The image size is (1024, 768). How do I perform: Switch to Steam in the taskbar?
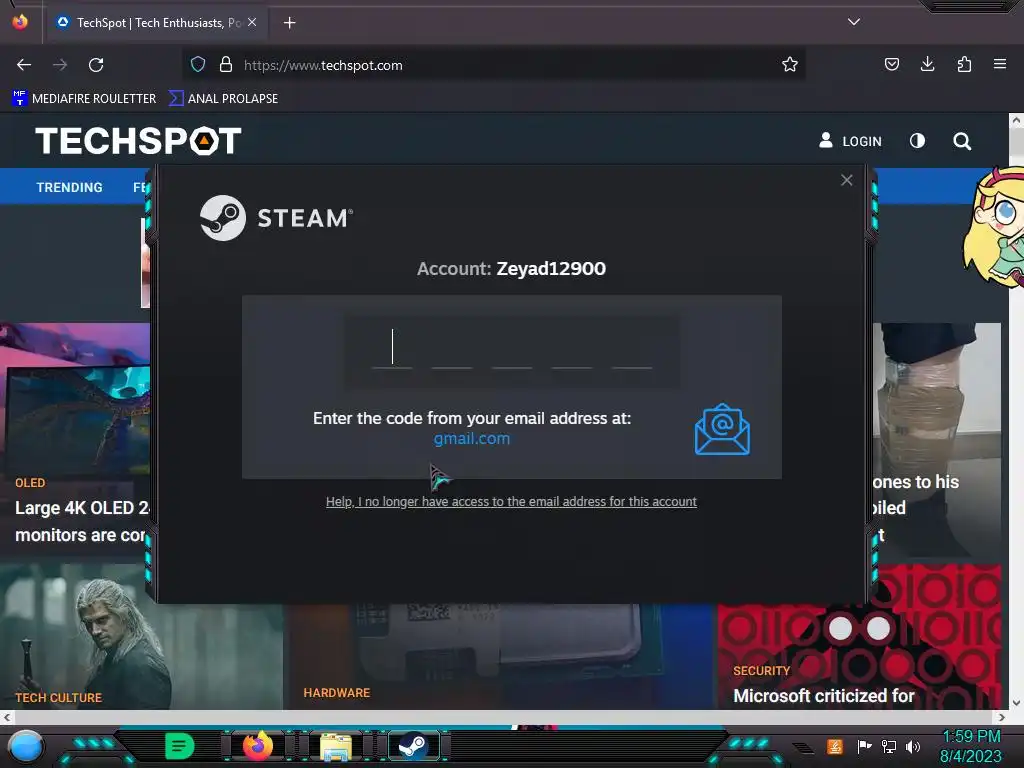(413, 746)
